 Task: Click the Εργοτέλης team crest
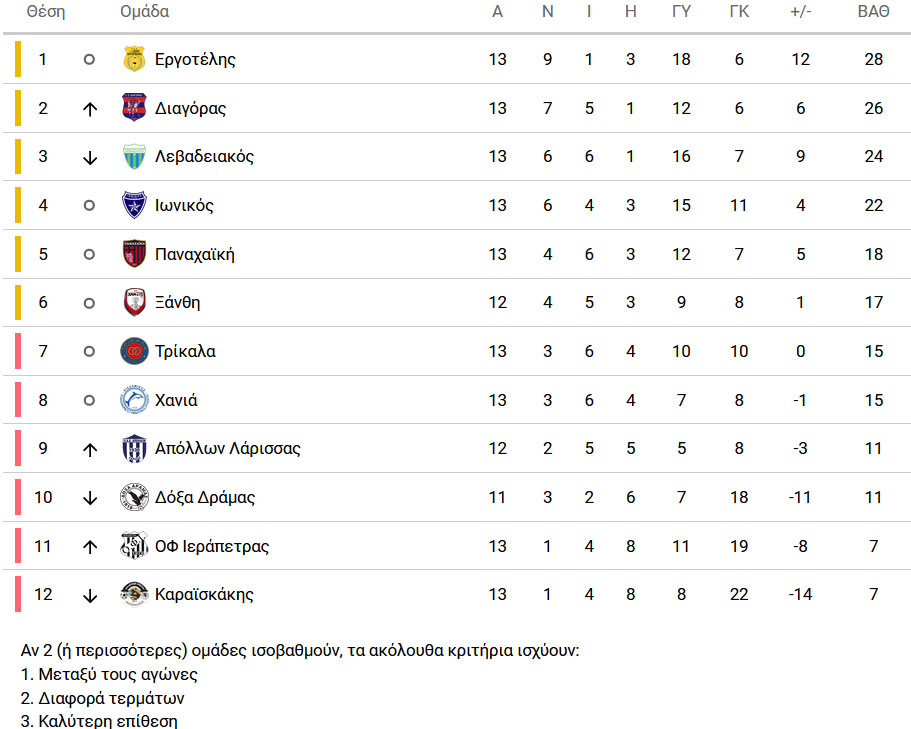[x=134, y=59]
